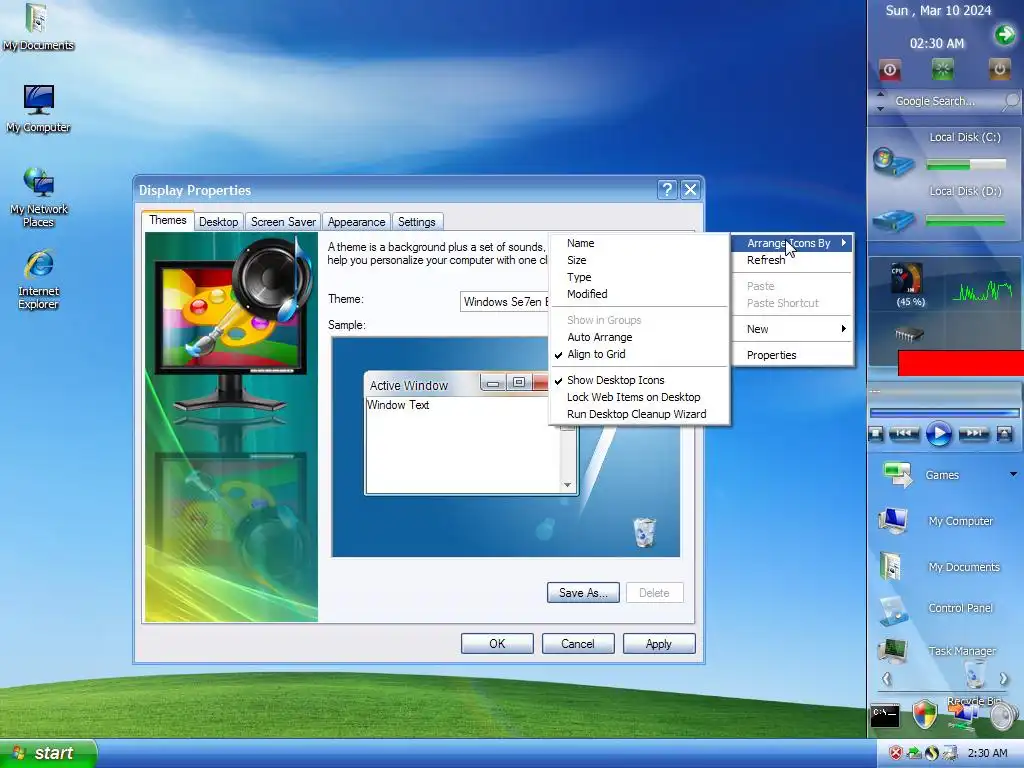Click the brown power standby icon
This screenshot has width=1024, height=768.
(x=999, y=69)
